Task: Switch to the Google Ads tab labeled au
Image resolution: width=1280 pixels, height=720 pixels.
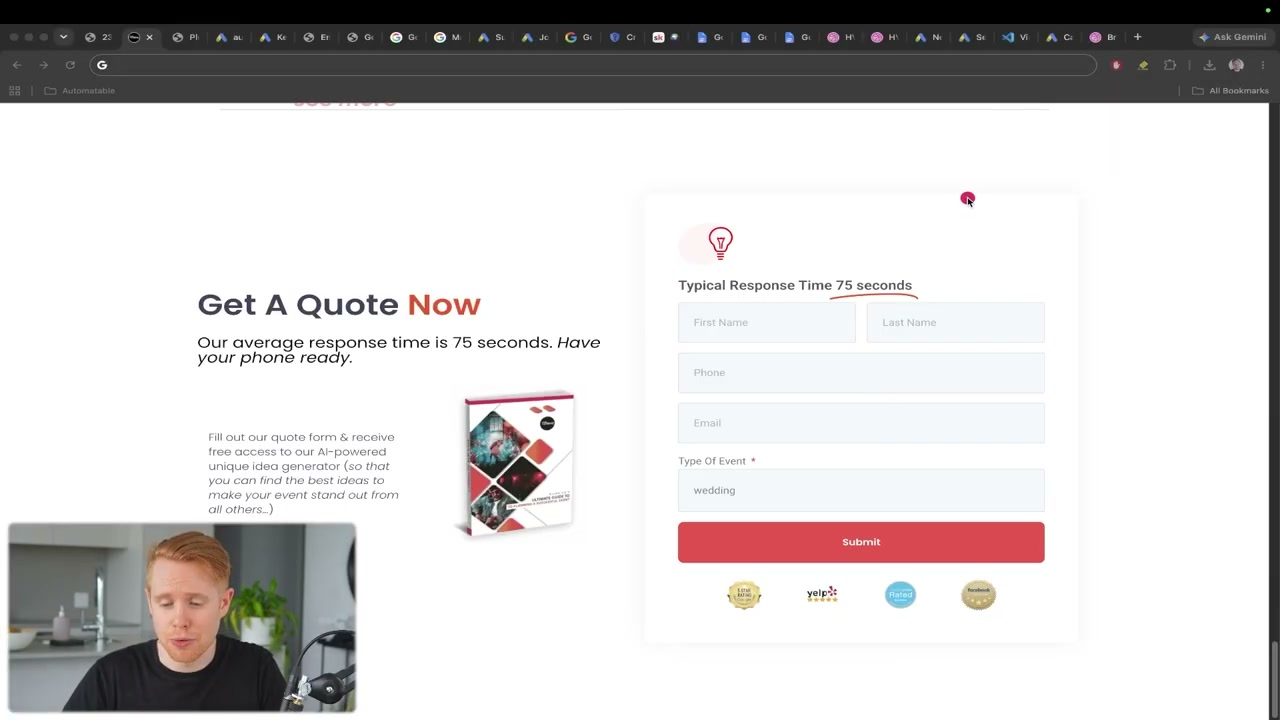Action: (229, 37)
